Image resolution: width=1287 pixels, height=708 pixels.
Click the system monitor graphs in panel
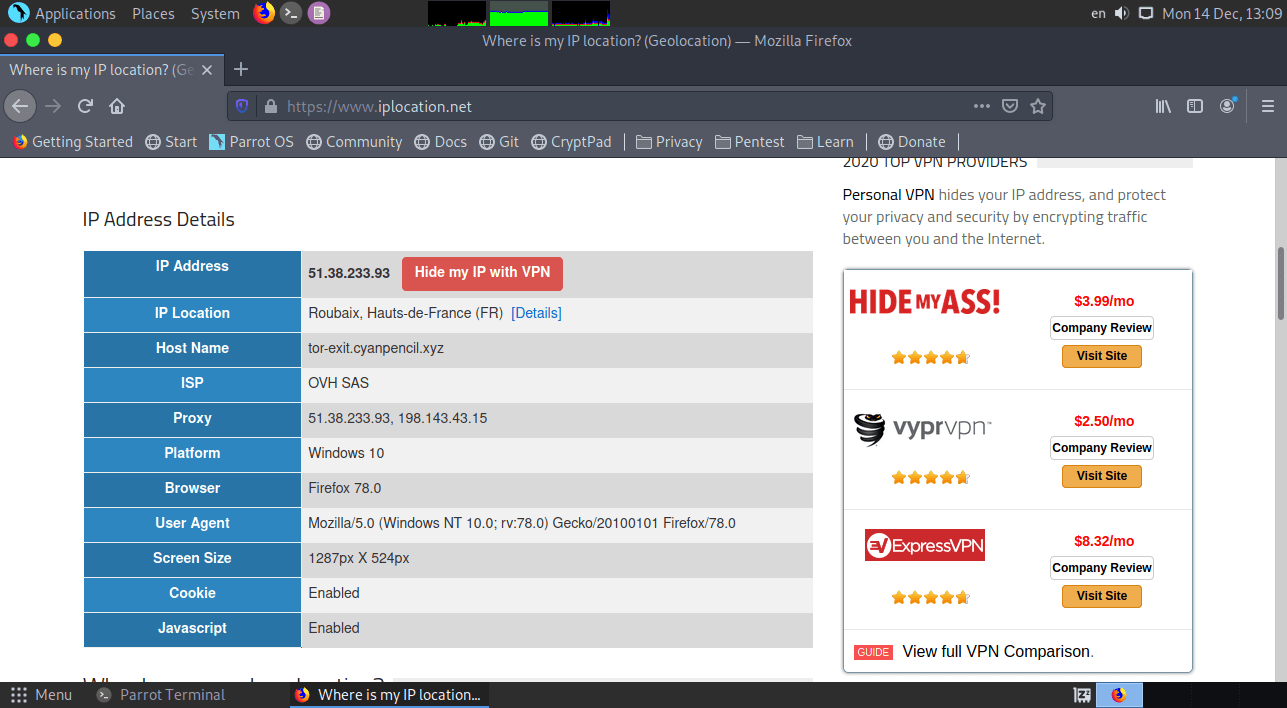pos(519,13)
